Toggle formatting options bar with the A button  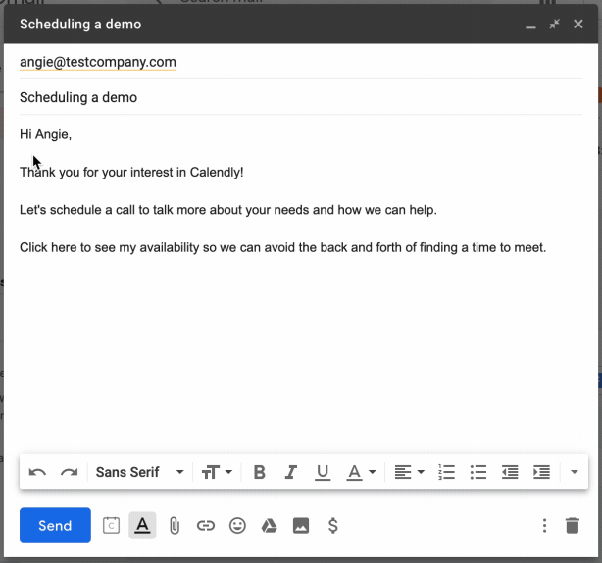pos(142,525)
